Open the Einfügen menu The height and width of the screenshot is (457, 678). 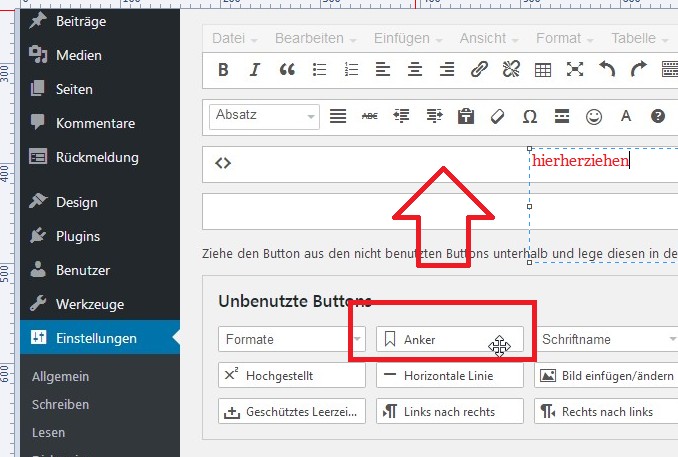[x=407, y=39]
